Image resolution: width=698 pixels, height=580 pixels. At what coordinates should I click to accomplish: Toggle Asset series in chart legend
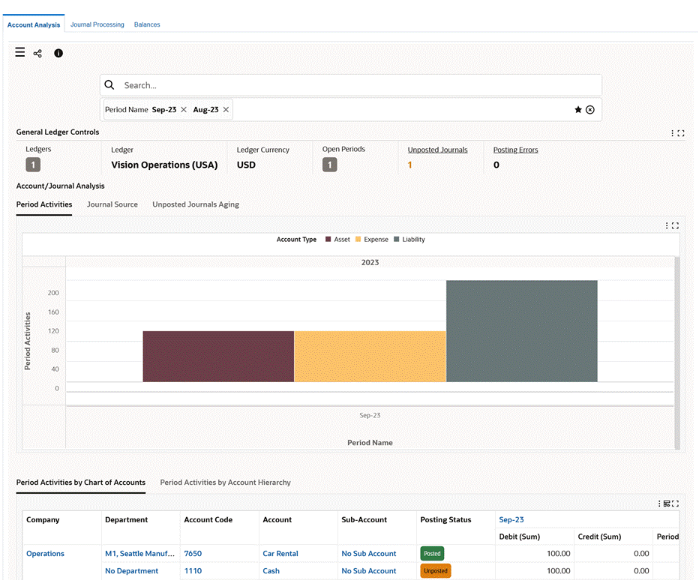tap(337, 240)
